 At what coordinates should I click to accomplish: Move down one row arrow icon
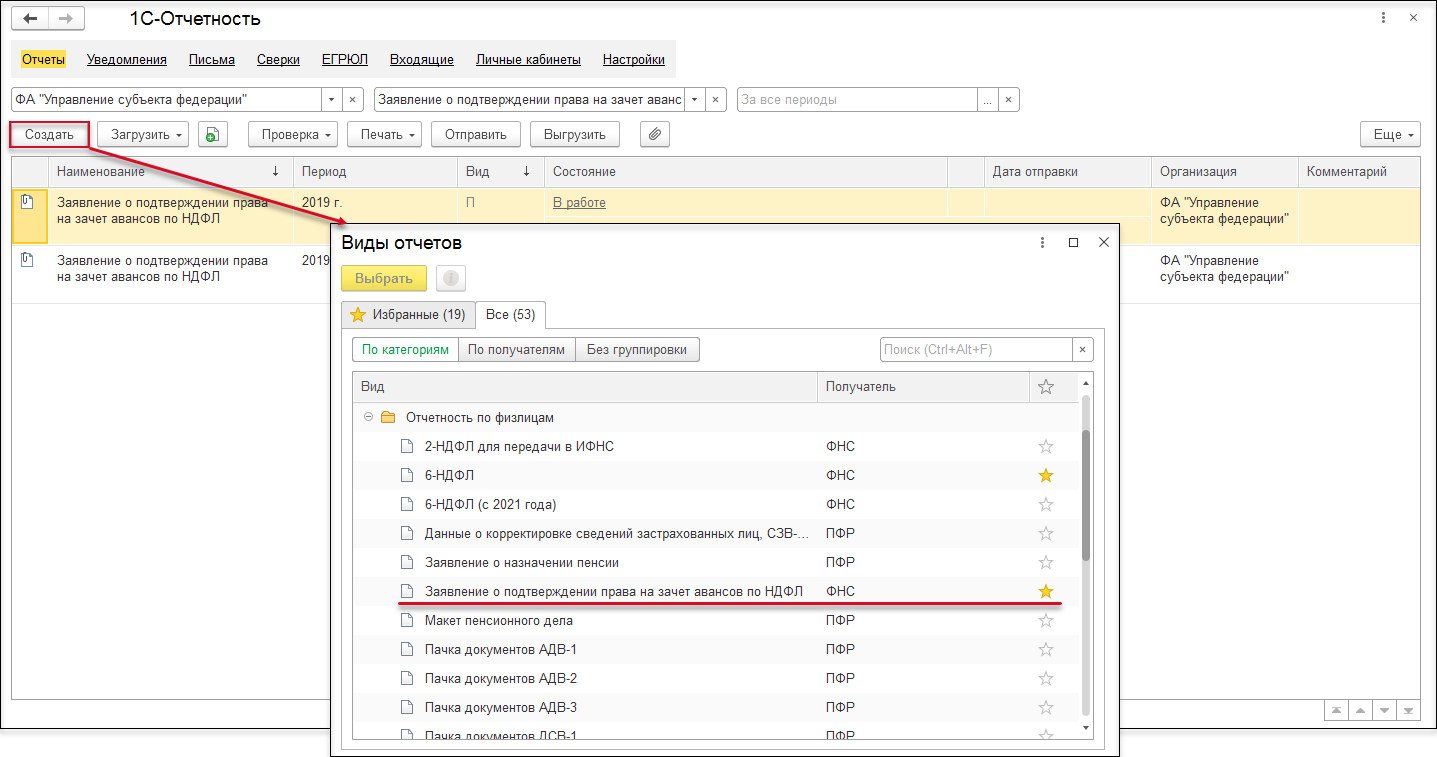pyautogui.click(x=1384, y=710)
